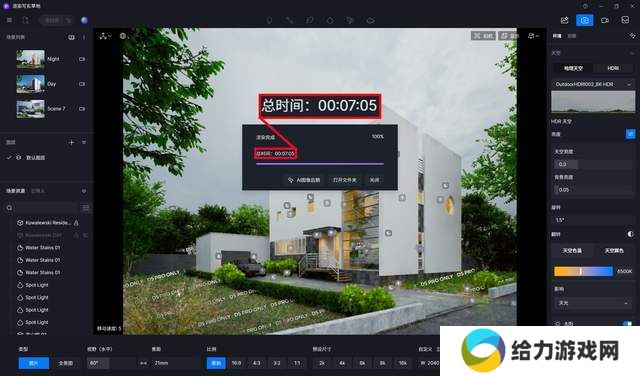Click the contrast half-circle icon in sky panel
Image resolution: width=640 pixels, height=376 pixels.
[x=631, y=234]
